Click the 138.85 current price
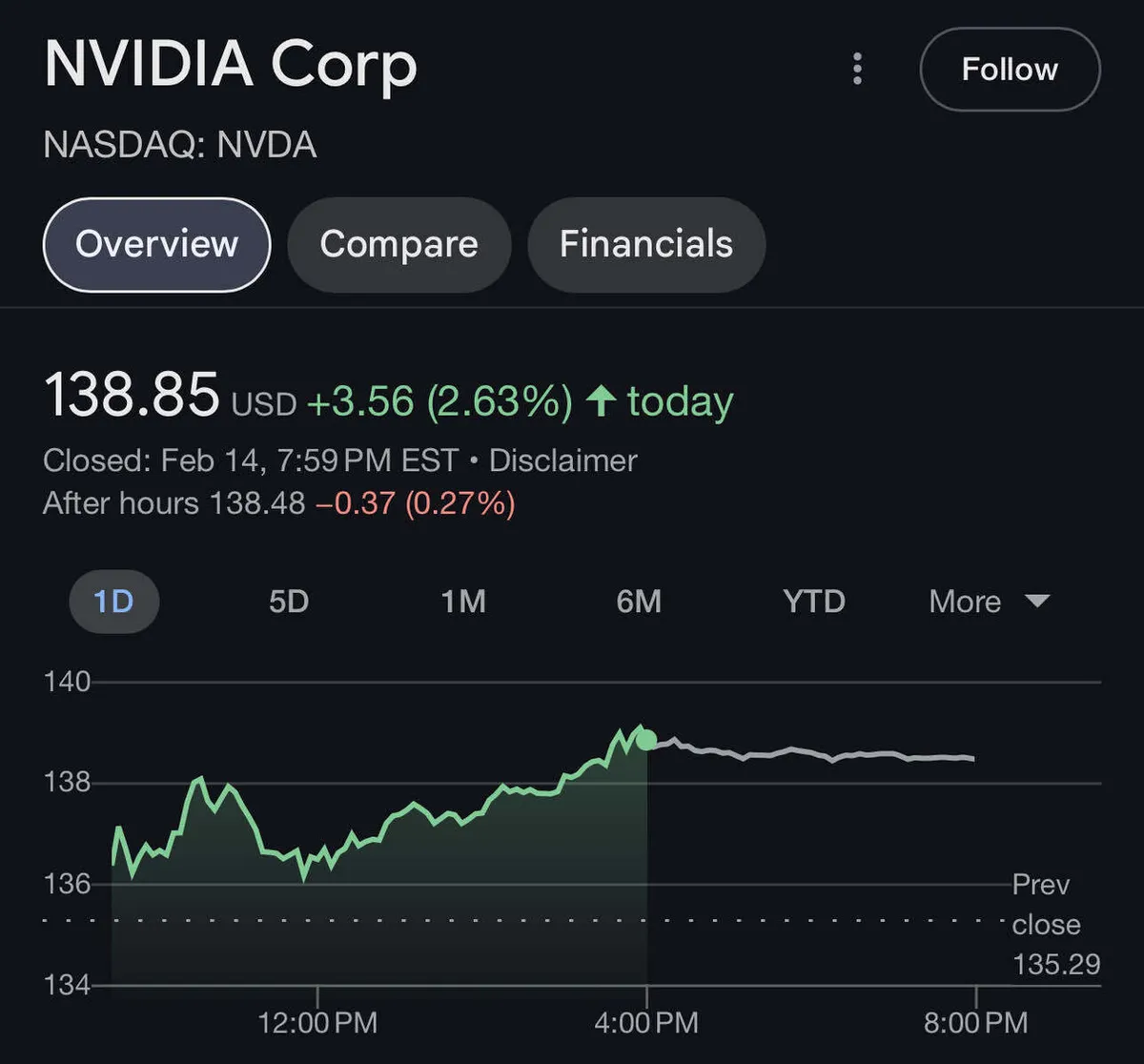The height and width of the screenshot is (1064, 1144). (x=132, y=397)
